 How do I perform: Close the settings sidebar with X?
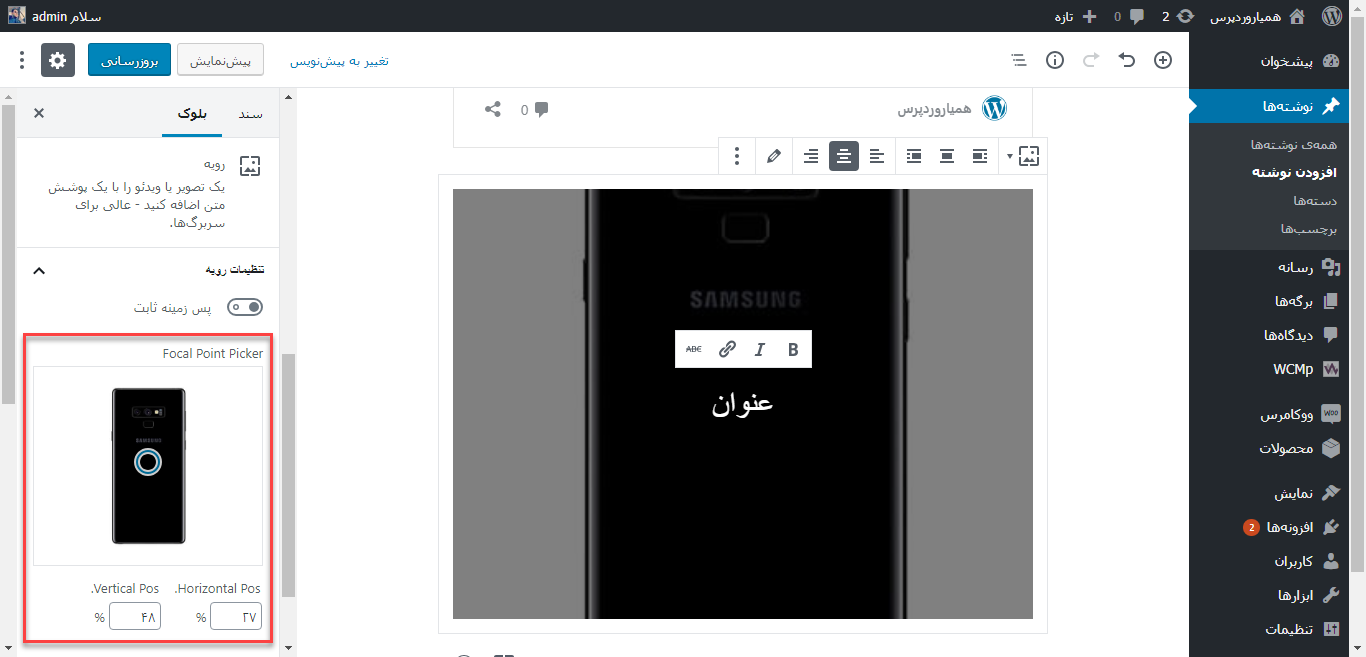pos(39,113)
